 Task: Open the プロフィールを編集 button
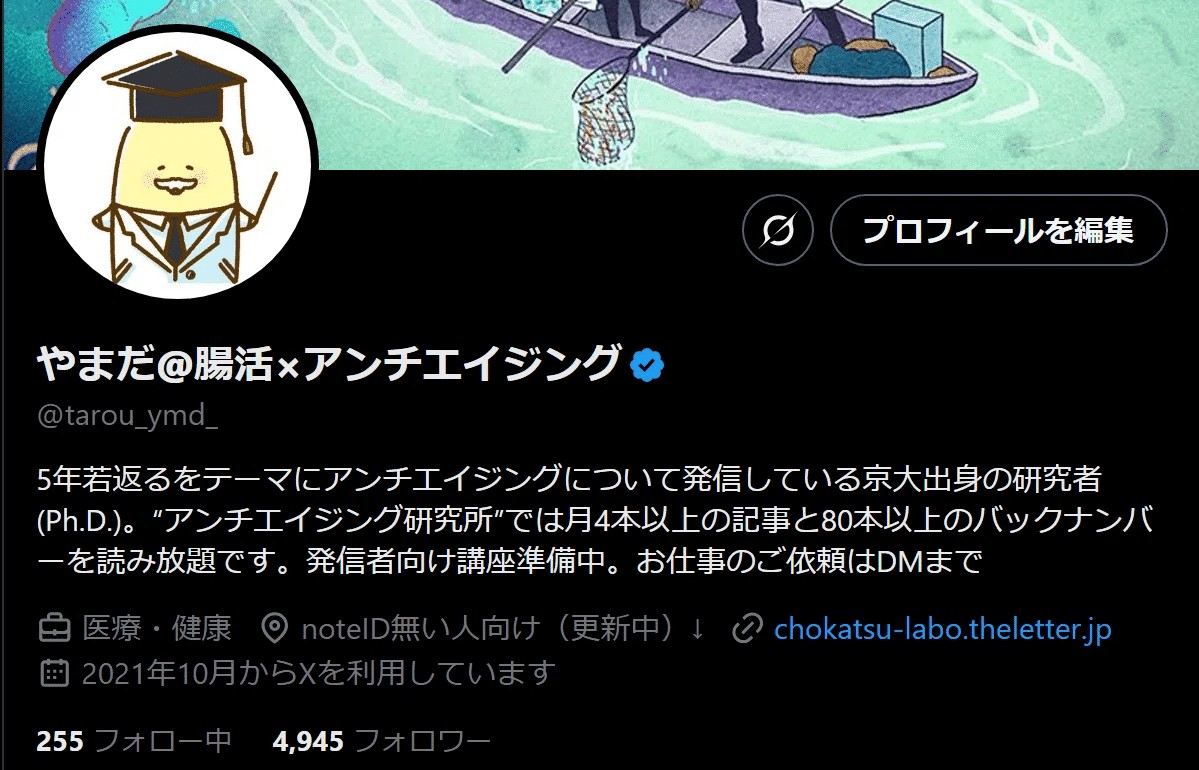tap(999, 230)
